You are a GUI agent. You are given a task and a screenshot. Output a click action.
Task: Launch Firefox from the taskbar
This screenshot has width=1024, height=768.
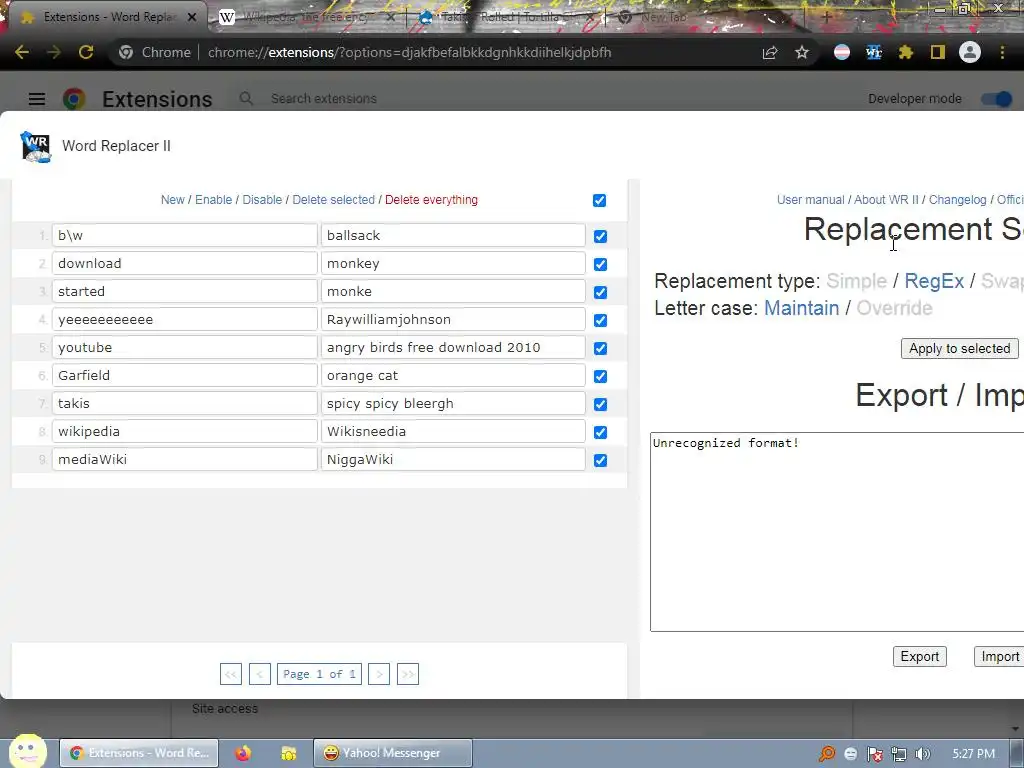(243, 753)
